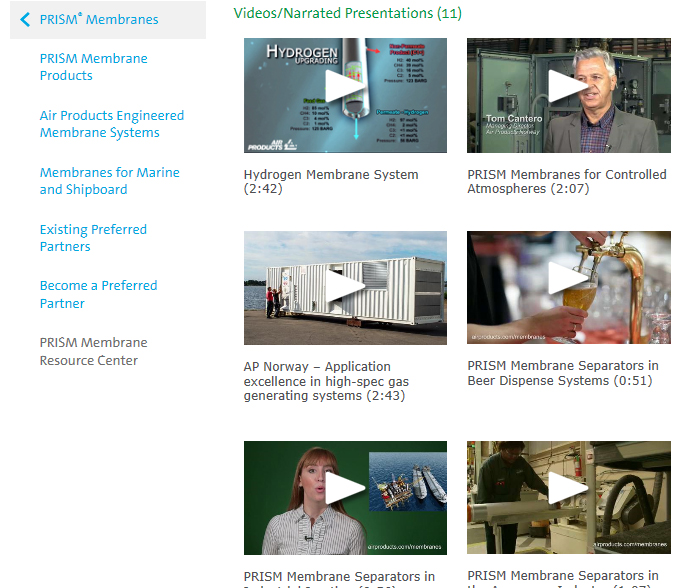692x588 pixels.
Task: Select Membranes for Marine and Shipboard
Action: pos(109,181)
